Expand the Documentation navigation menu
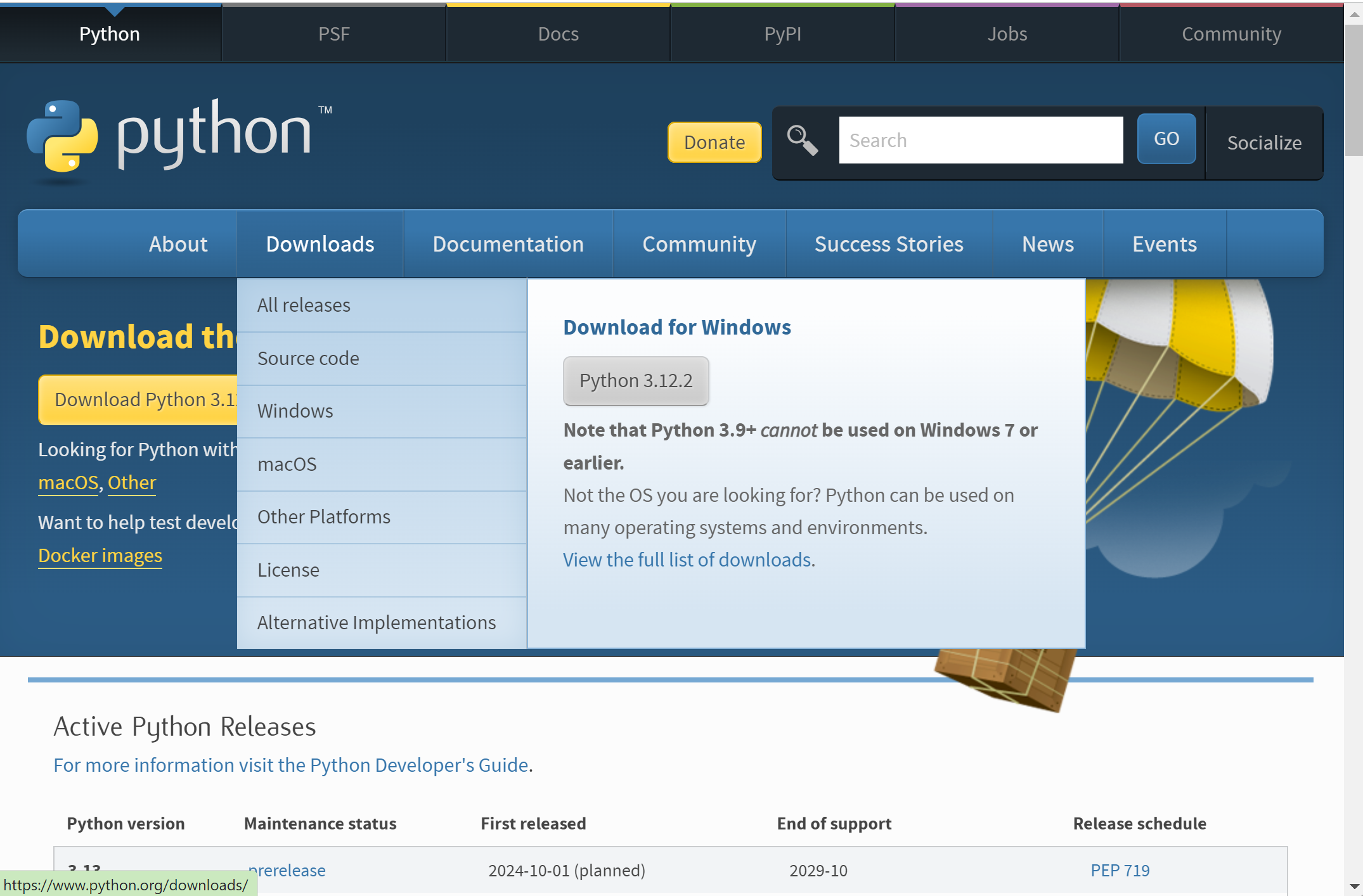The height and width of the screenshot is (896, 1363). click(x=508, y=244)
